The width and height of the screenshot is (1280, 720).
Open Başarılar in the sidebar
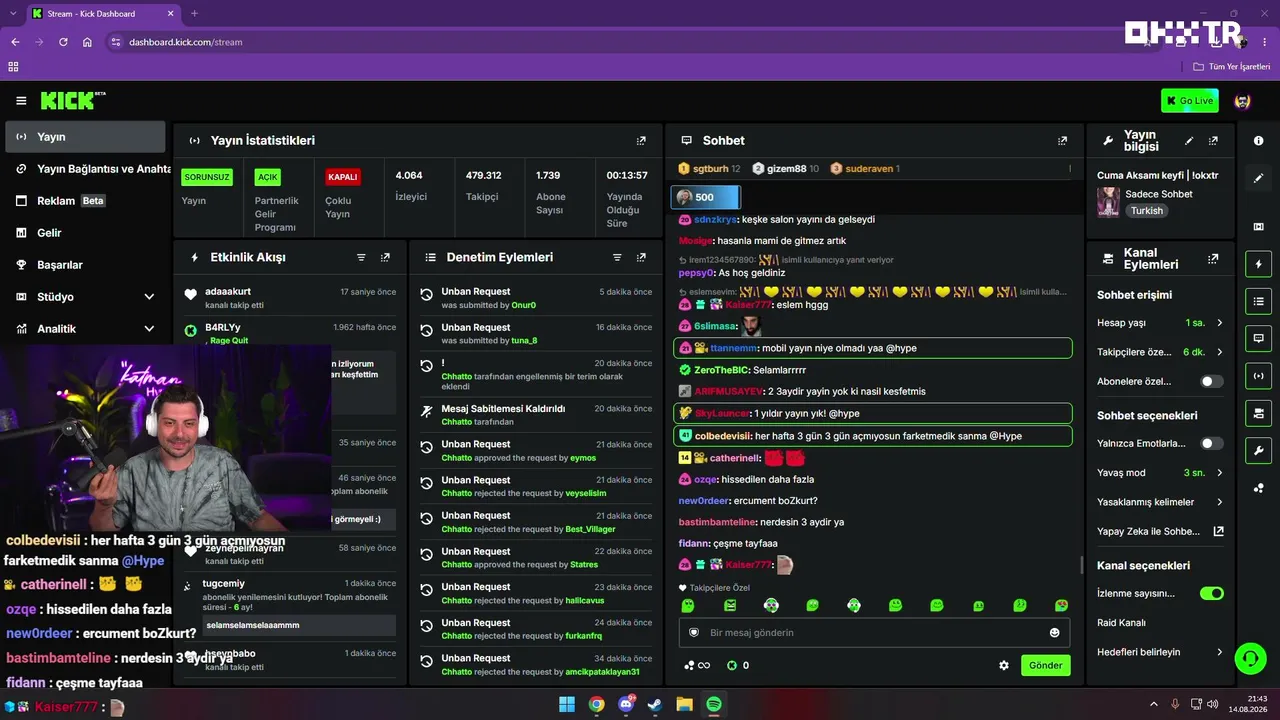click(84, 265)
